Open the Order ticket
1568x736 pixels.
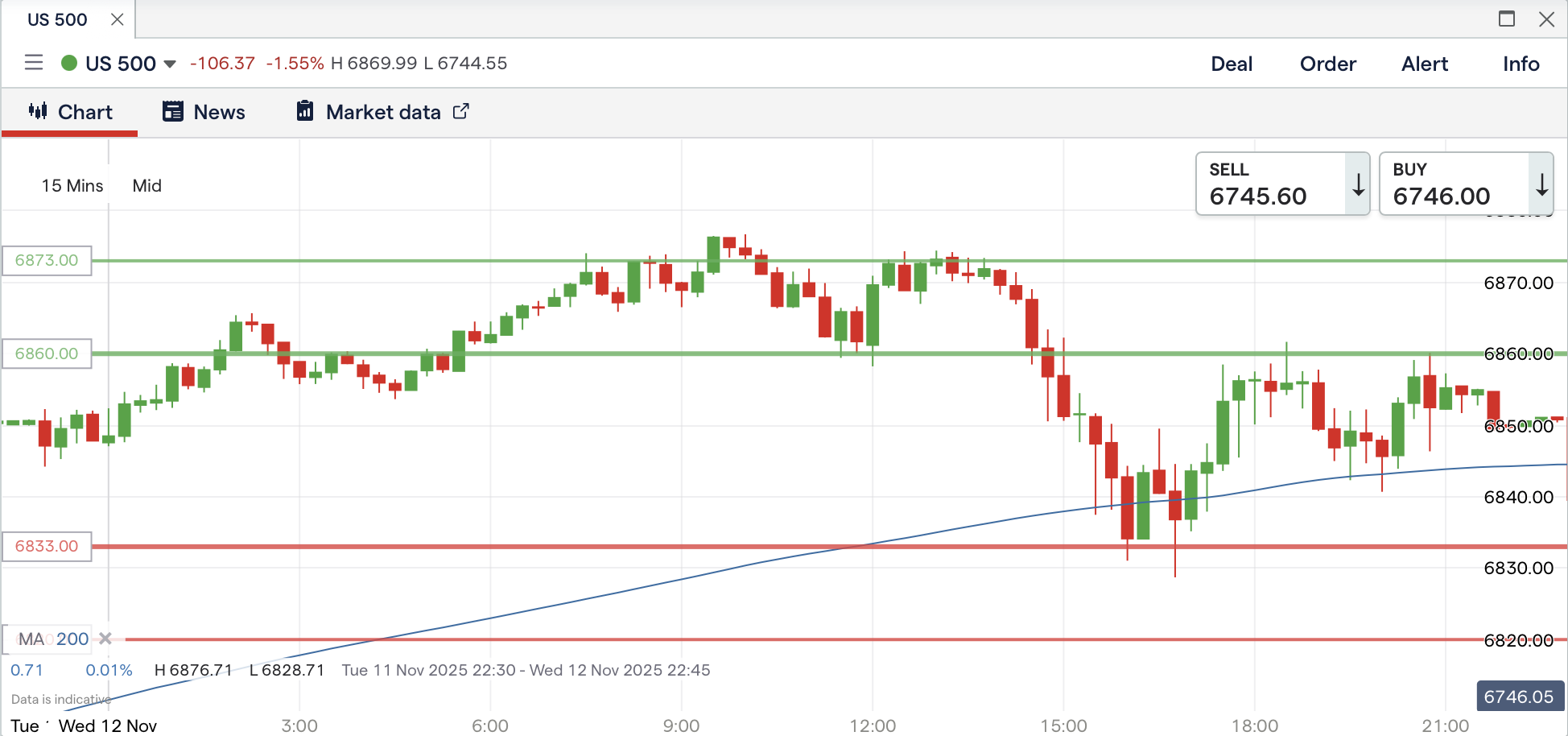click(x=1328, y=64)
